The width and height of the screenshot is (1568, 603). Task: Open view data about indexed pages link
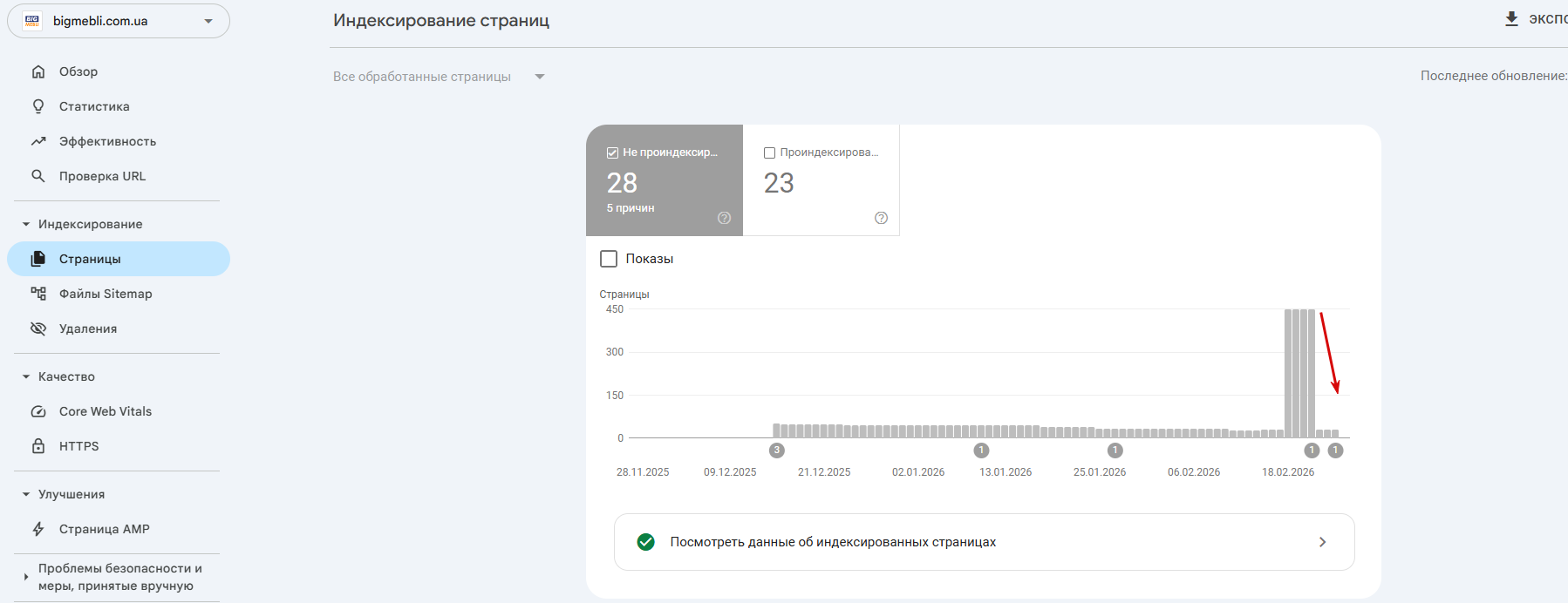point(984,542)
